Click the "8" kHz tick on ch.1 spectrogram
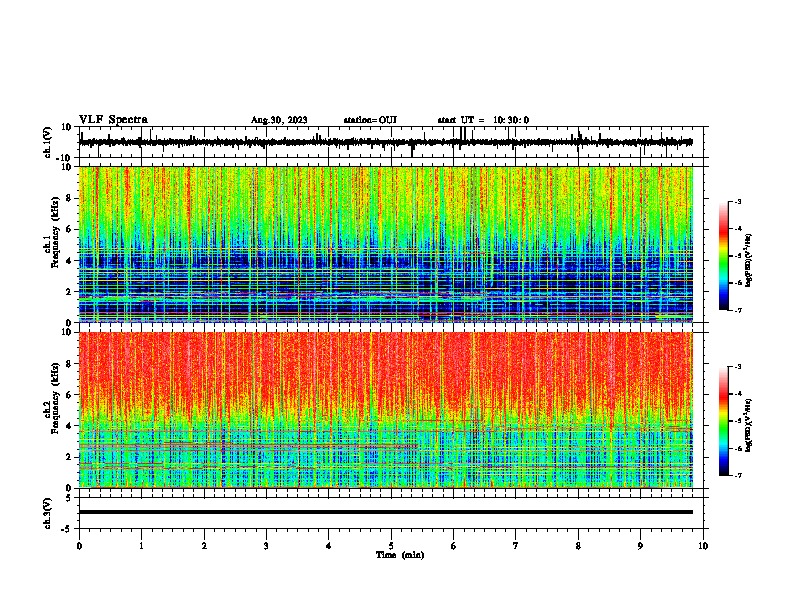The height and width of the screenshot is (612, 792). [69, 198]
